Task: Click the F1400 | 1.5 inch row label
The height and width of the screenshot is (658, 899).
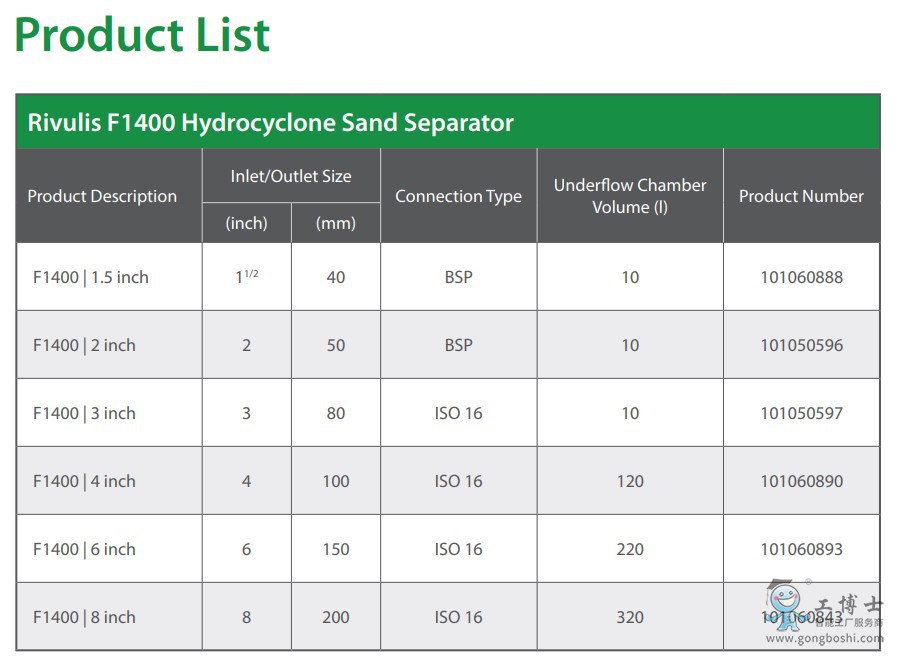Action: tap(90, 277)
